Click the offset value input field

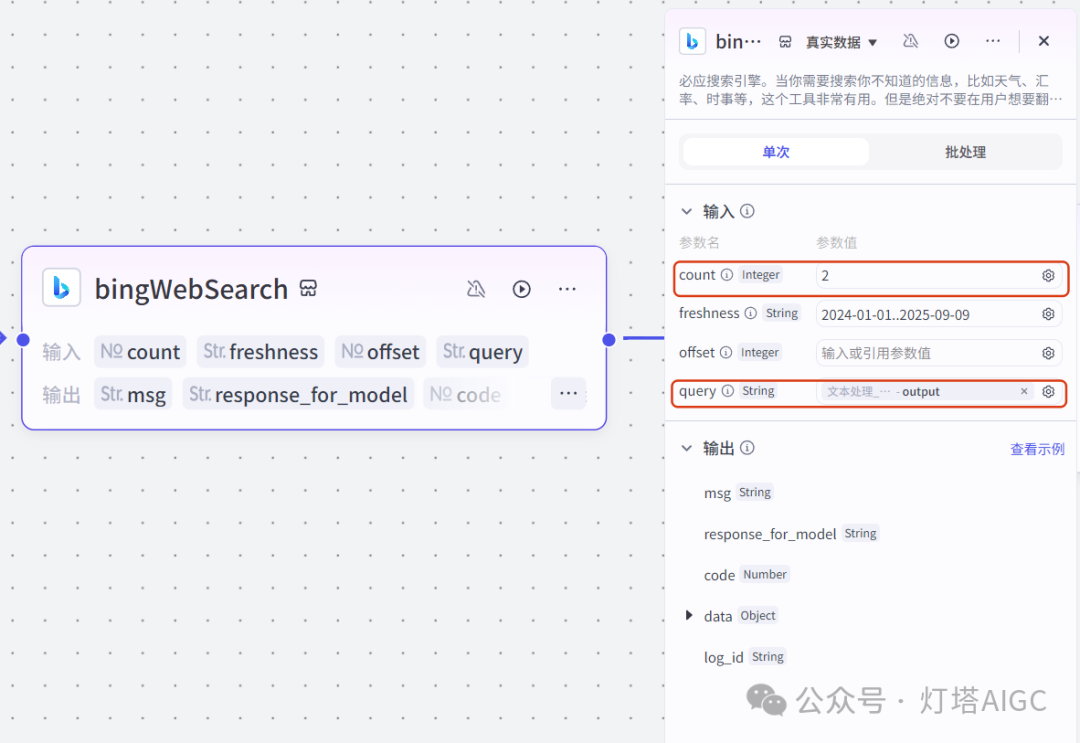927,353
